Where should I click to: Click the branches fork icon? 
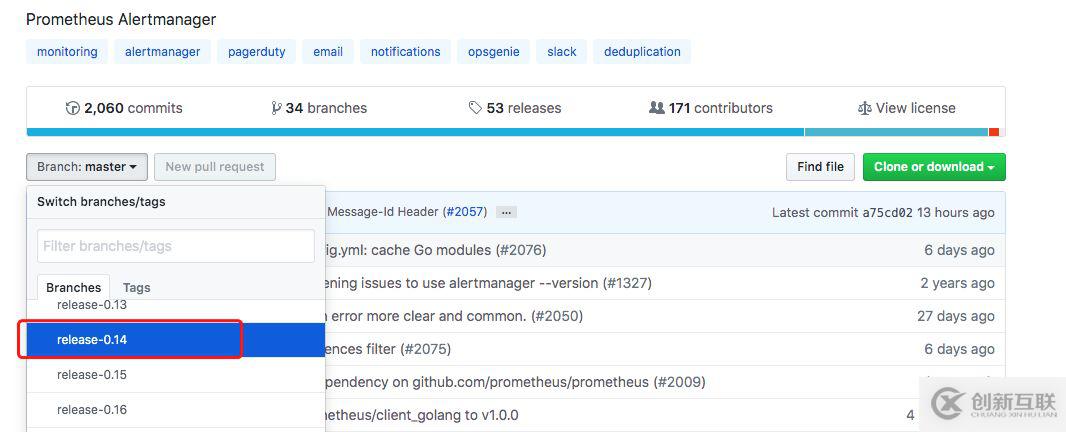coord(276,108)
